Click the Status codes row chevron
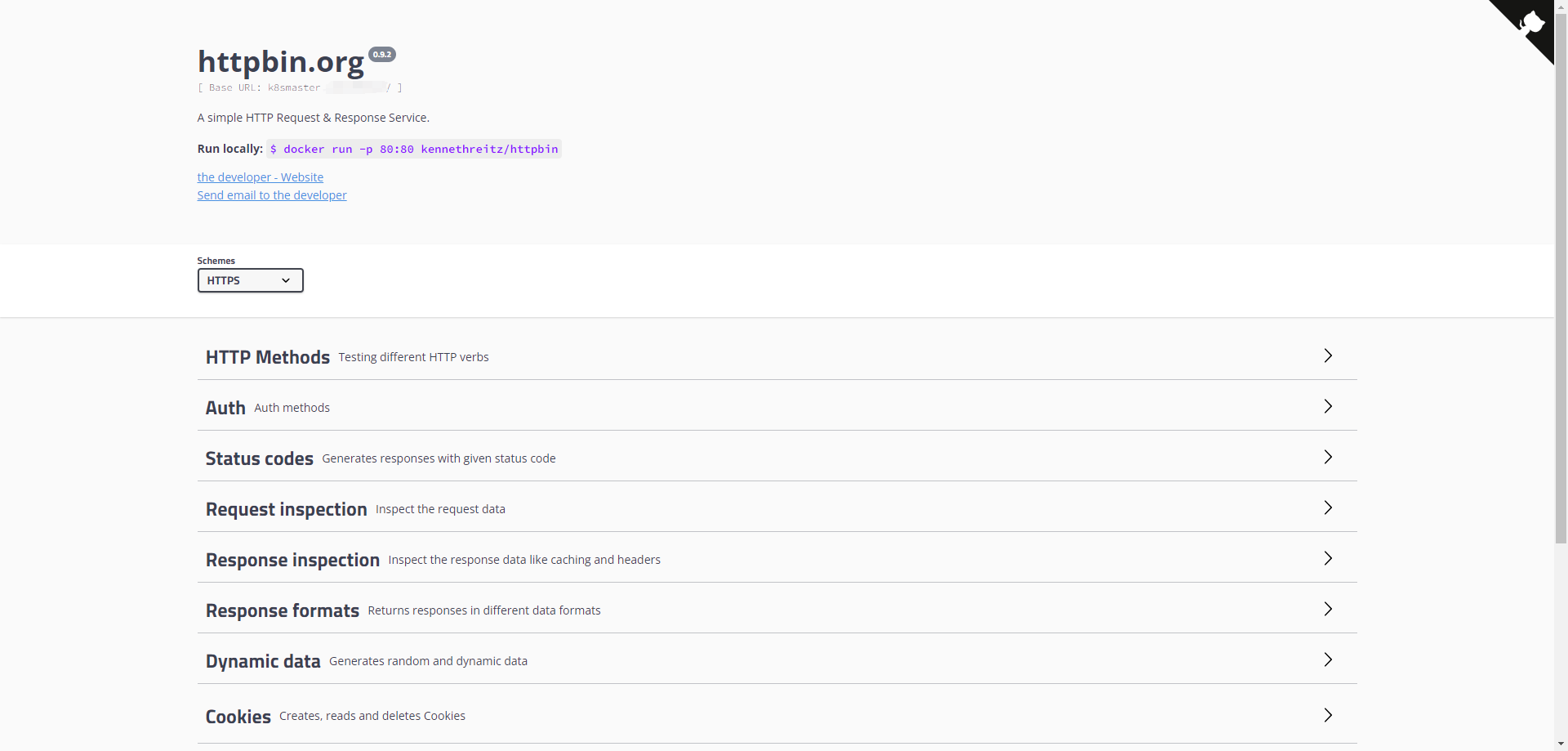 pos(1328,457)
